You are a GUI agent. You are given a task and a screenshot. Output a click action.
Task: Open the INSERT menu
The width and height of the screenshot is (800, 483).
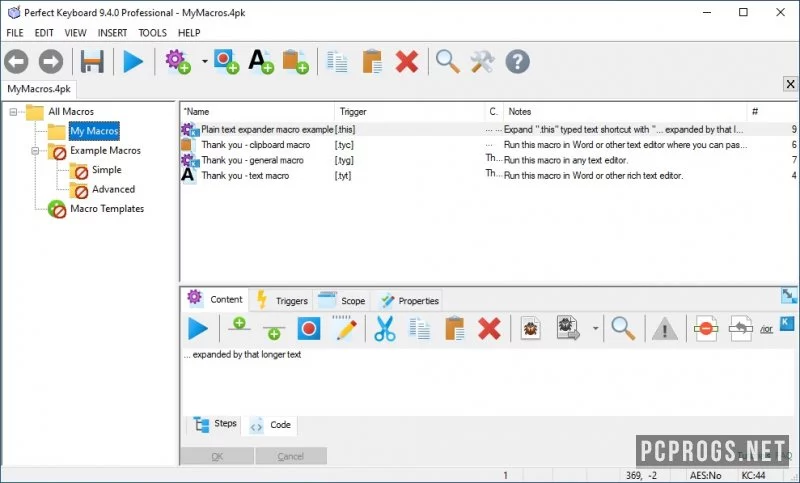coord(112,33)
